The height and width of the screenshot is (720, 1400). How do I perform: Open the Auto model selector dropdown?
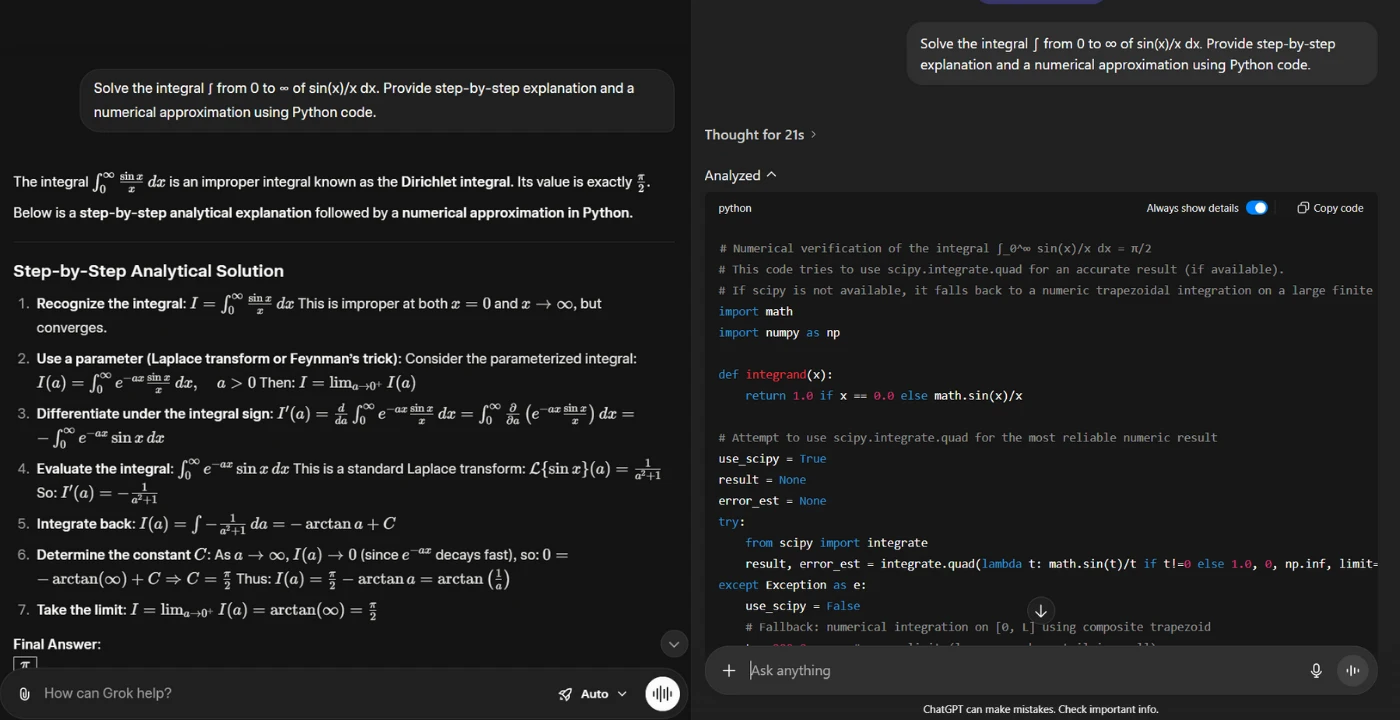point(596,693)
